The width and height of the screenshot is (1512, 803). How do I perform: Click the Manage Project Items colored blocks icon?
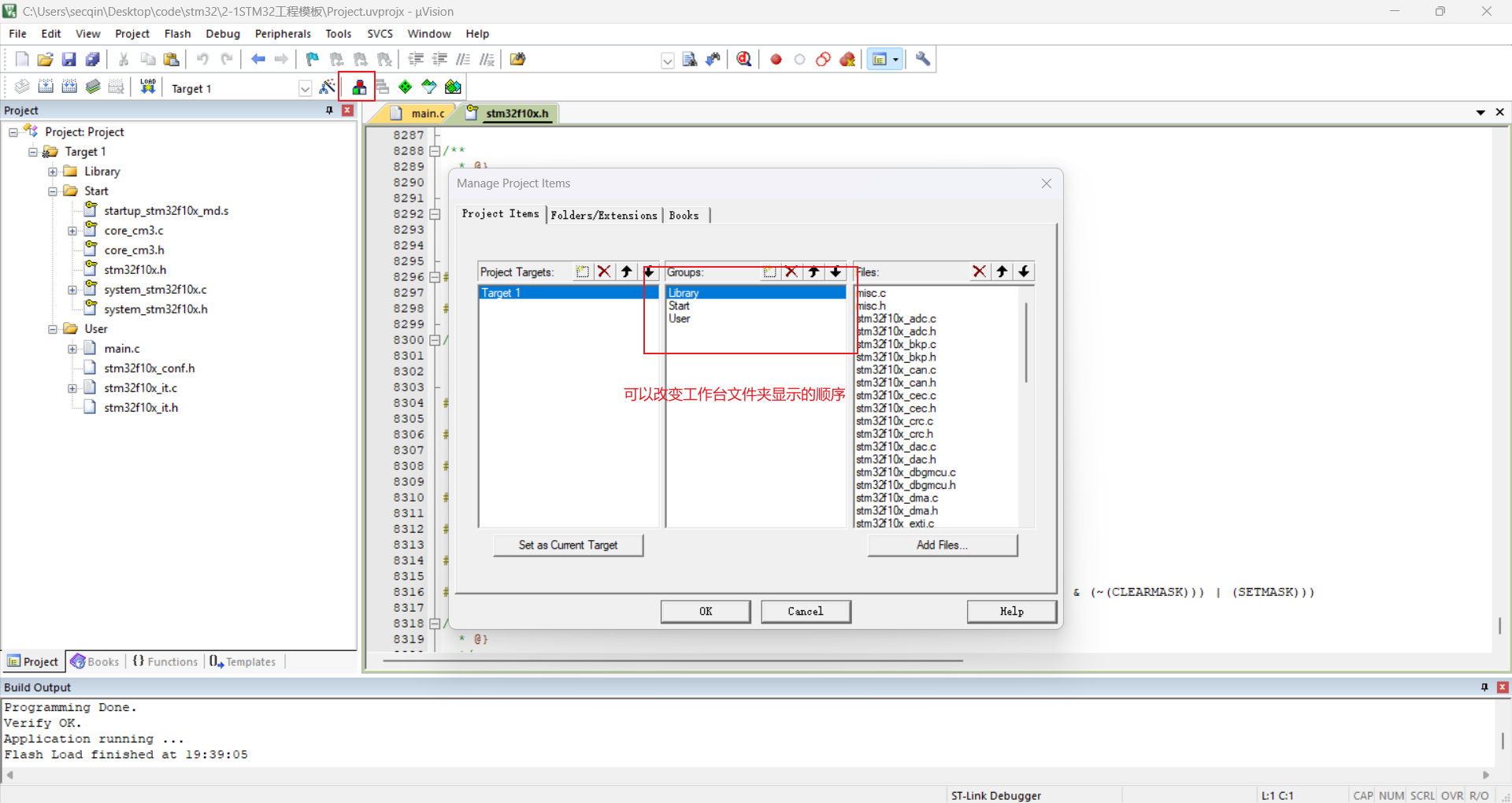click(359, 87)
